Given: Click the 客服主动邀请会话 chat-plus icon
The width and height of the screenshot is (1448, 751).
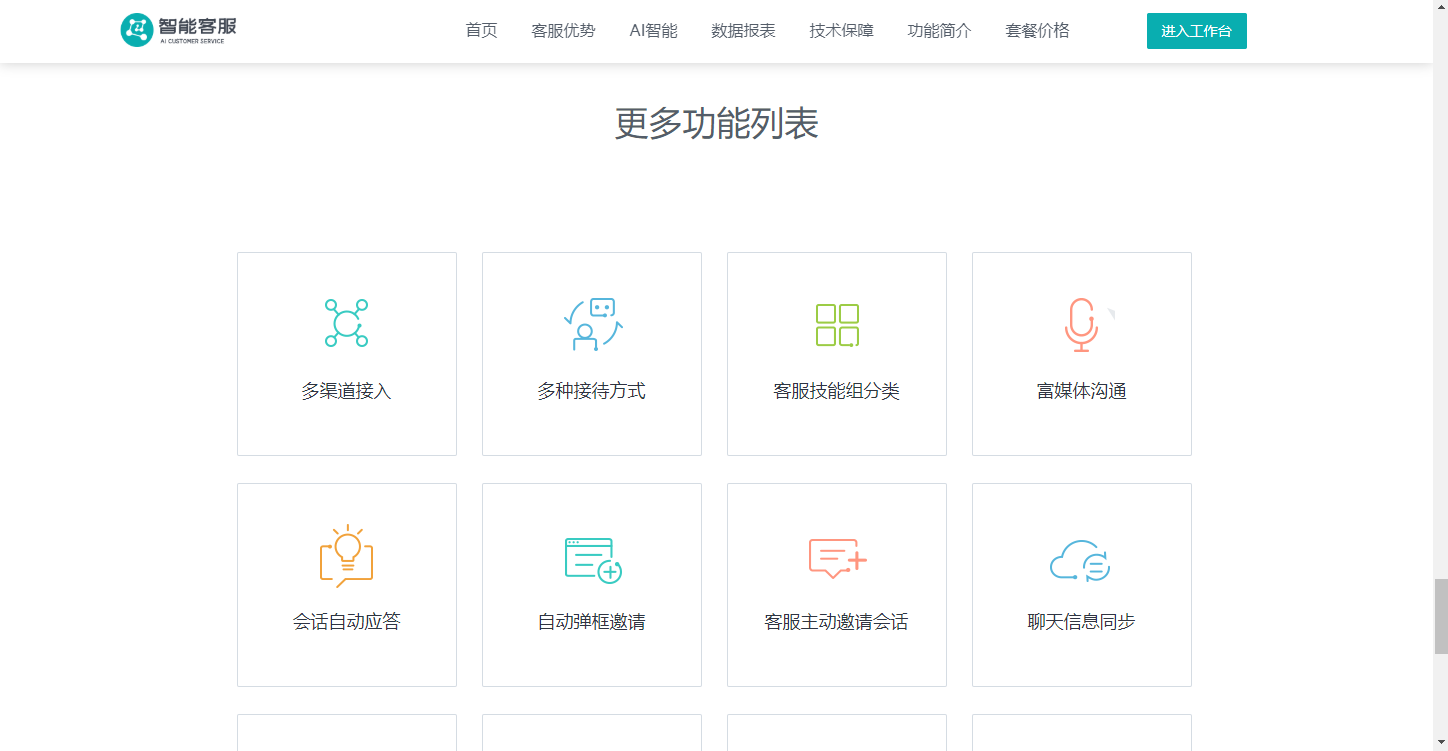Looking at the screenshot, I should (x=838, y=558).
